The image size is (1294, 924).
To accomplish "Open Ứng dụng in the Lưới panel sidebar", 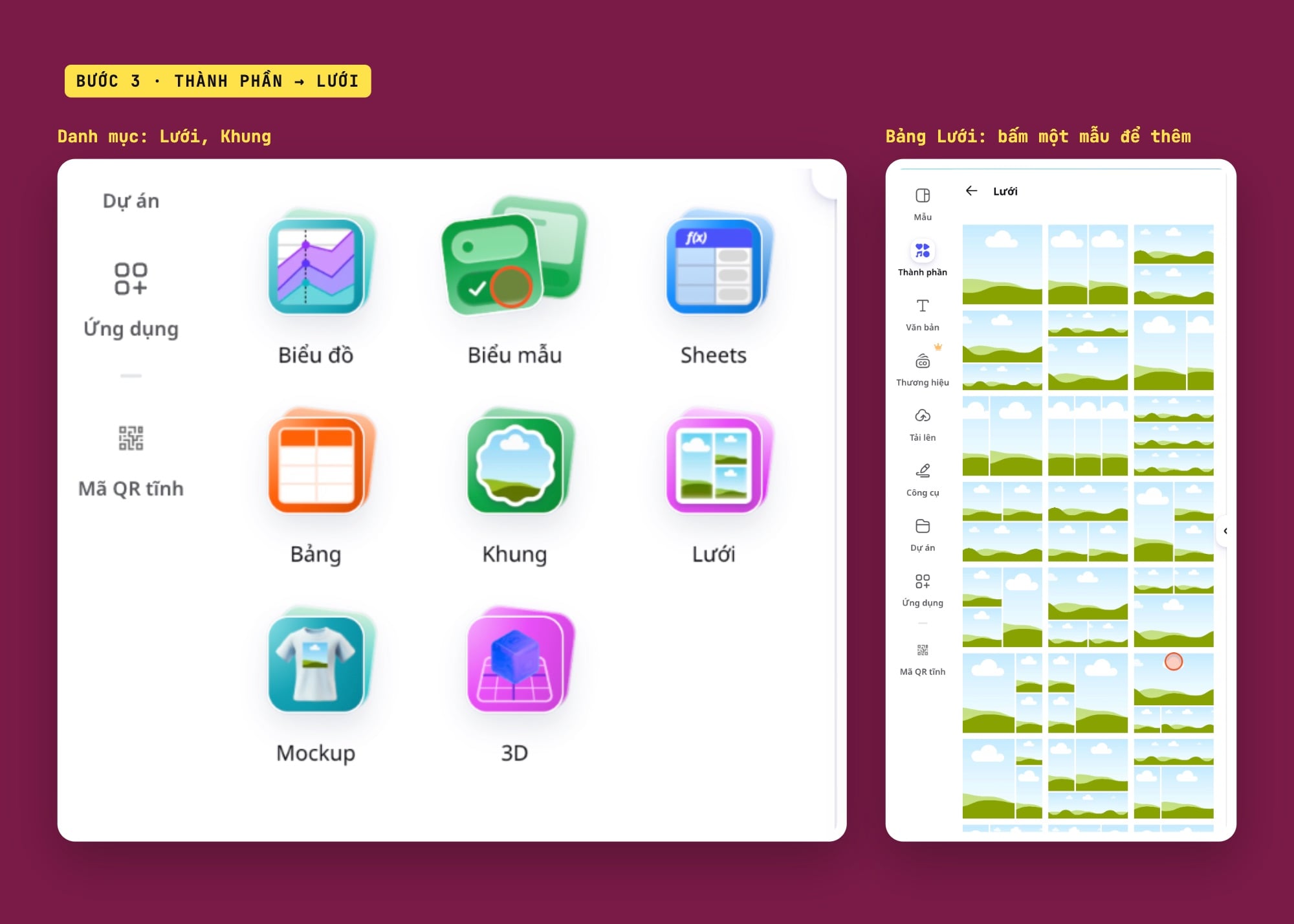I will tap(923, 589).
